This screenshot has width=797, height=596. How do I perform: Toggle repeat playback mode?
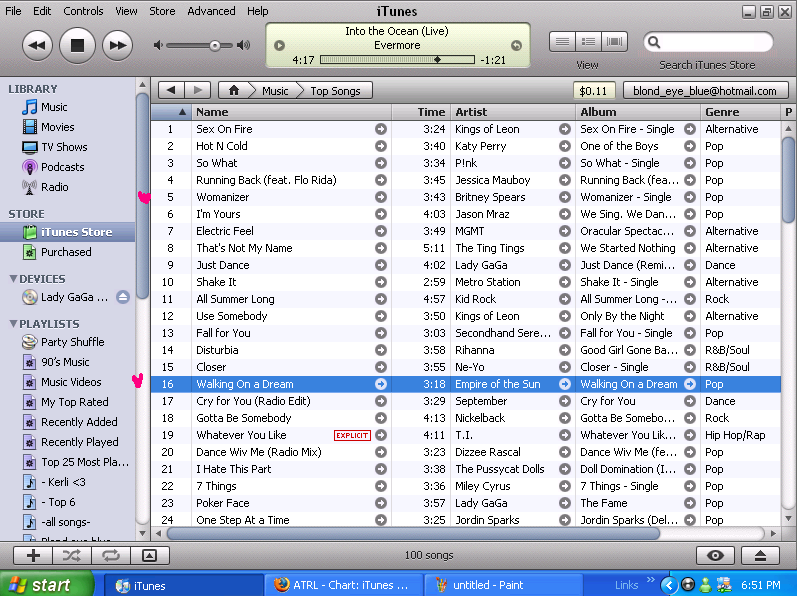[x=110, y=555]
